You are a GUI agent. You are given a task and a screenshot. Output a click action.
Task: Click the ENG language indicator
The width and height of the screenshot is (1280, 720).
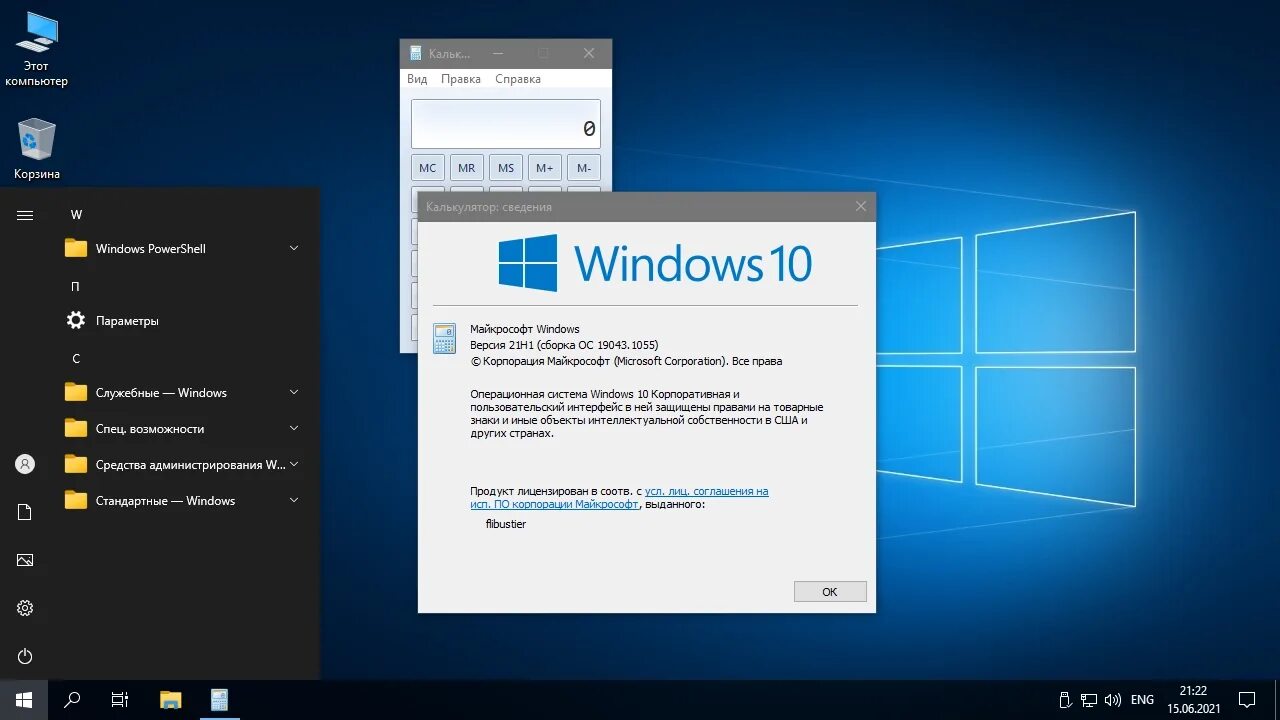[1142, 700]
